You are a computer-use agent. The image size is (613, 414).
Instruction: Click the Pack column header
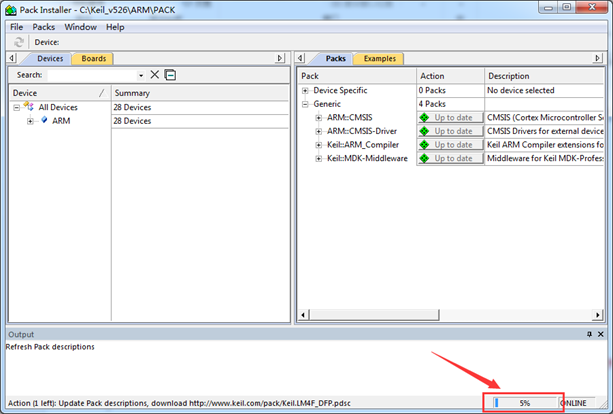[x=357, y=76]
